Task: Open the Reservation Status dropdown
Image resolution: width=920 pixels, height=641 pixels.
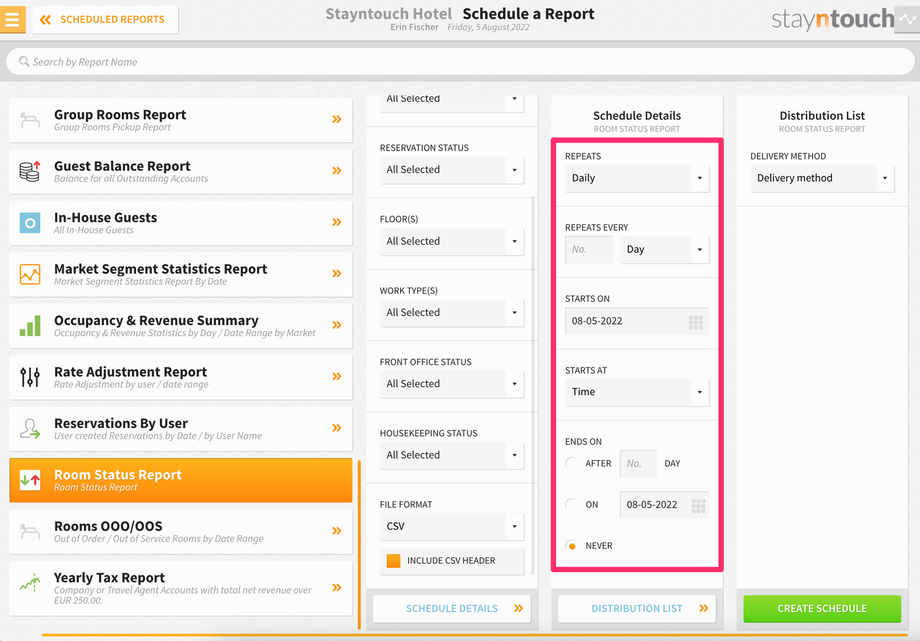Action: tap(452, 170)
